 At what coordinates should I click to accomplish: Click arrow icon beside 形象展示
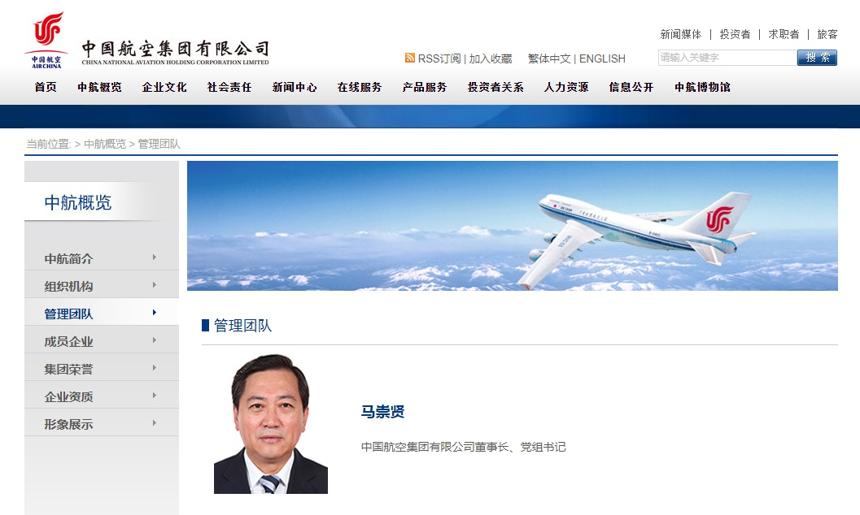(x=154, y=423)
